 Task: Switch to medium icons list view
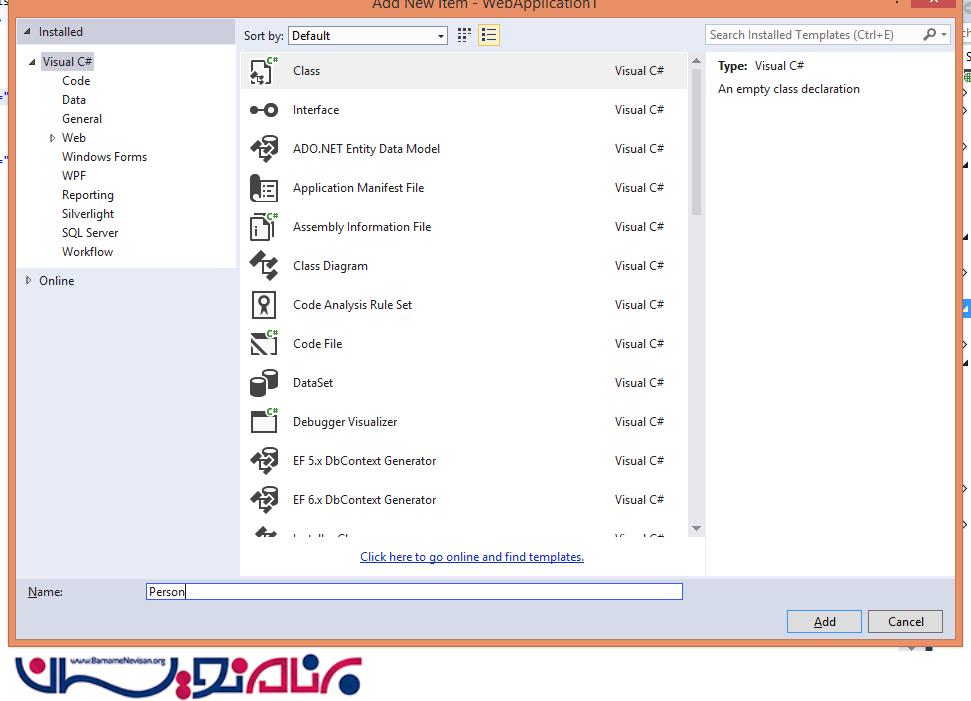tap(488, 35)
